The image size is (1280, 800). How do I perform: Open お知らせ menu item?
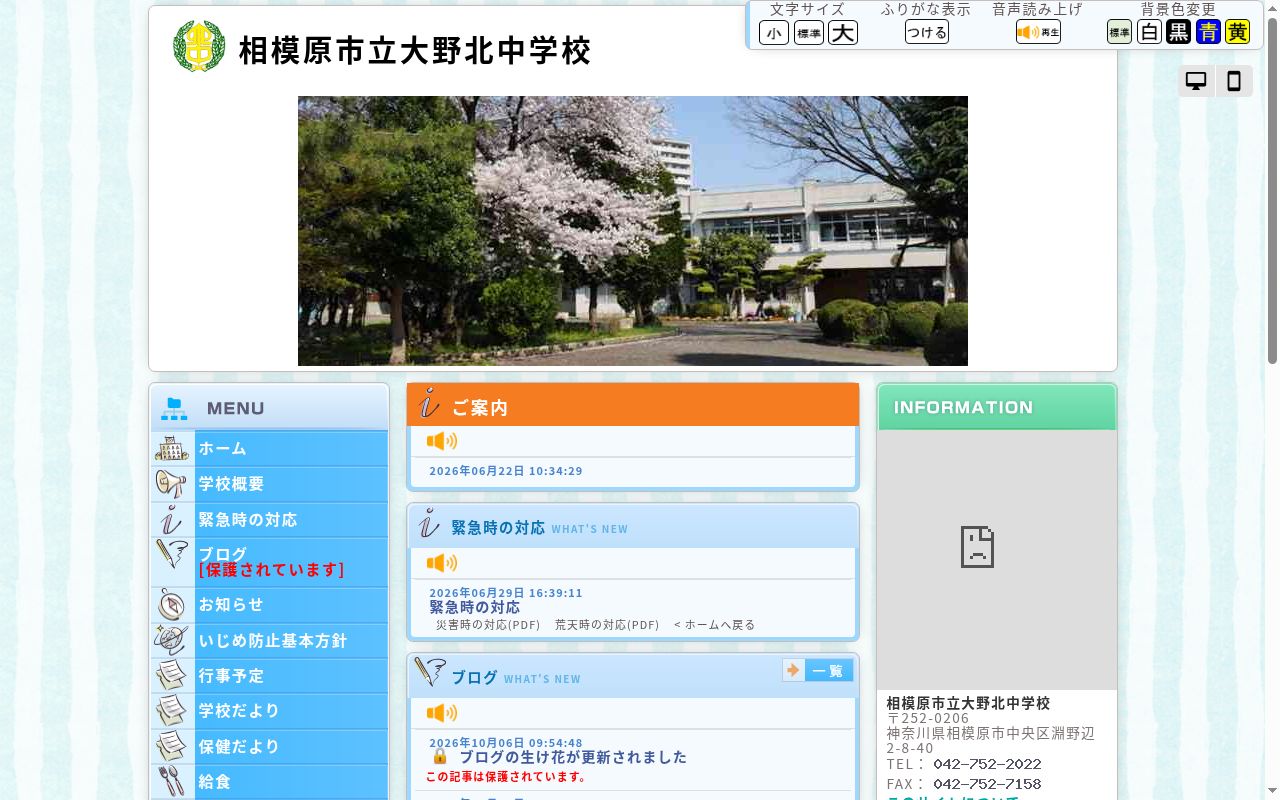269,605
